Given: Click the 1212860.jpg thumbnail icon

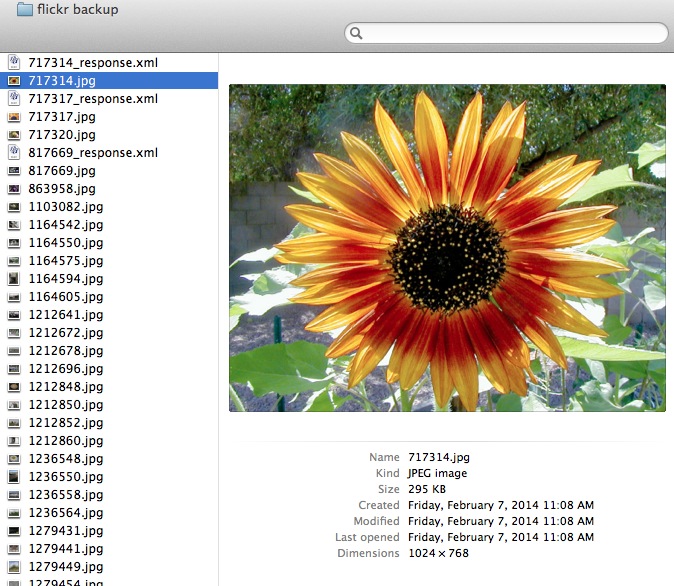Looking at the screenshot, I should (14, 440).
